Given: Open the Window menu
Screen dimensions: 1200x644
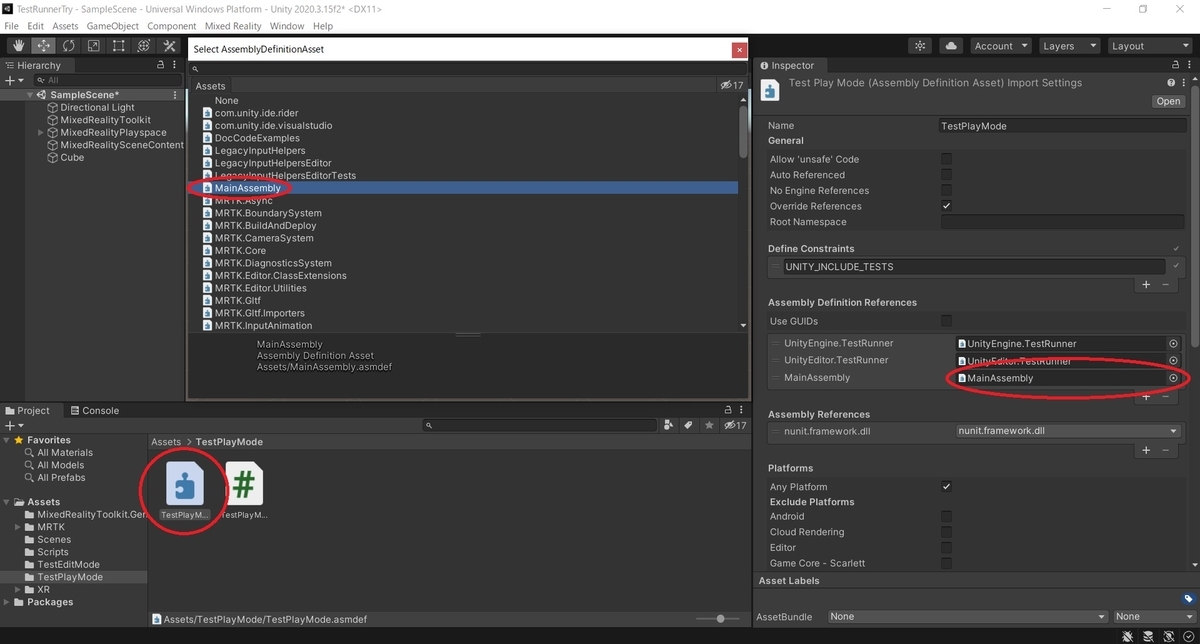Looking at the screenshot, I should click(x=287, y=26).
